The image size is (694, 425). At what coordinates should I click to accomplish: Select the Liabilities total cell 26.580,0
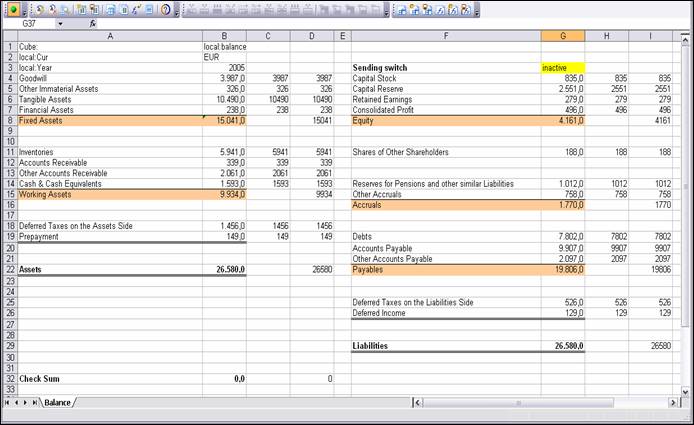[562, 346]
